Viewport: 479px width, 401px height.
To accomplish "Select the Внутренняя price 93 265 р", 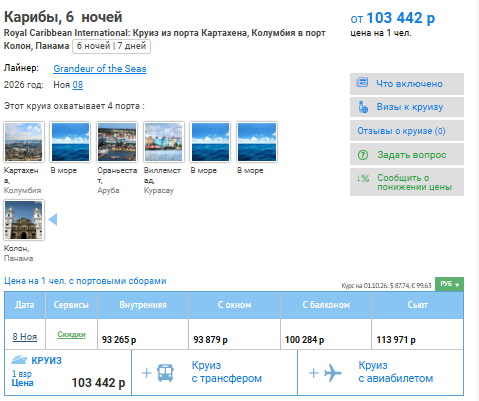I will pyautogui.click(x=119, y=340).
